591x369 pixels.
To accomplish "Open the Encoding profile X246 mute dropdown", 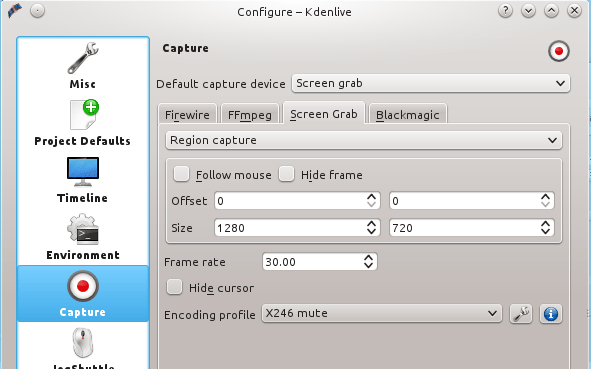I will (382, 314).
